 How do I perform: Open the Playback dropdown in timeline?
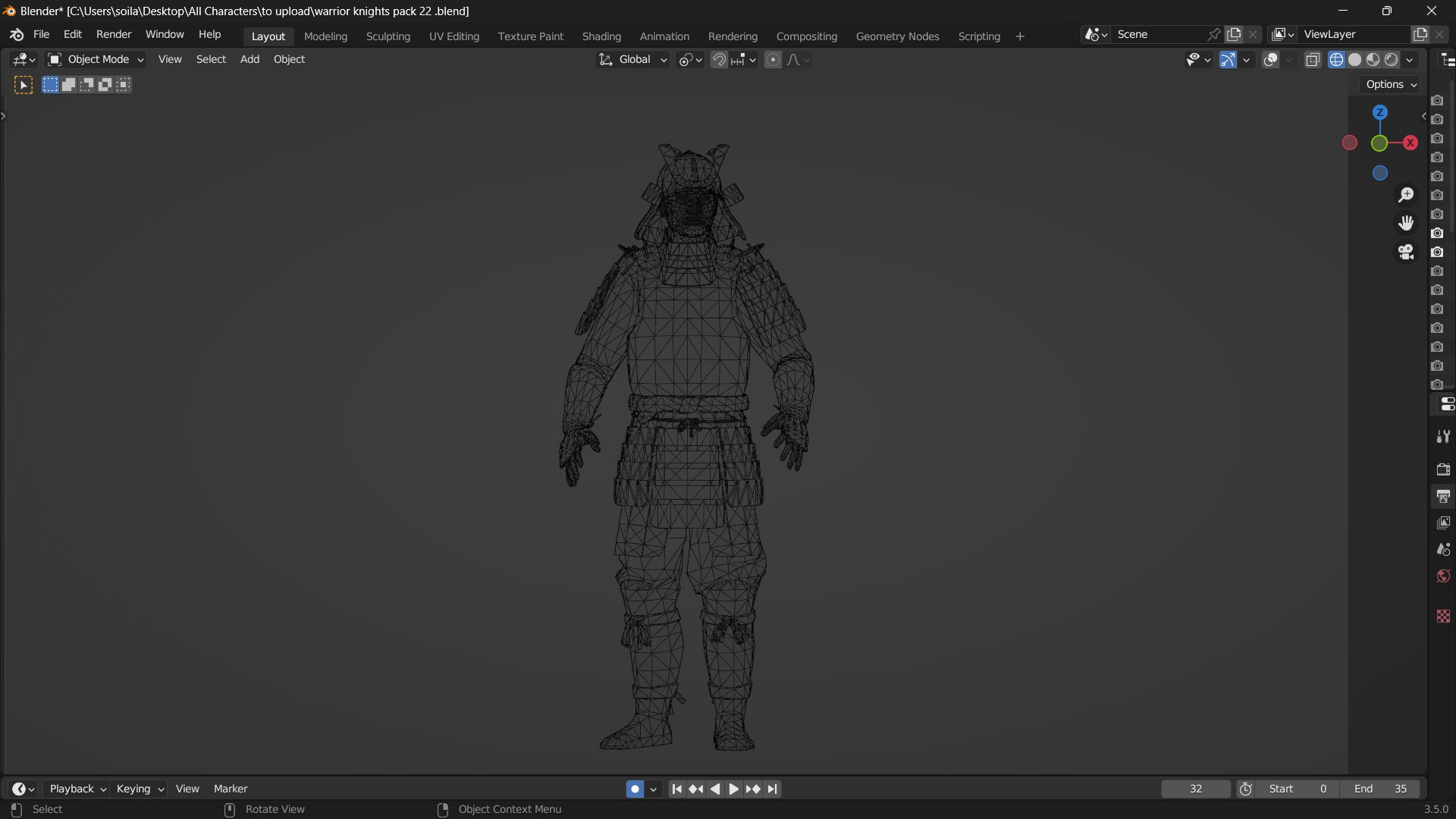tap(77, 789)
